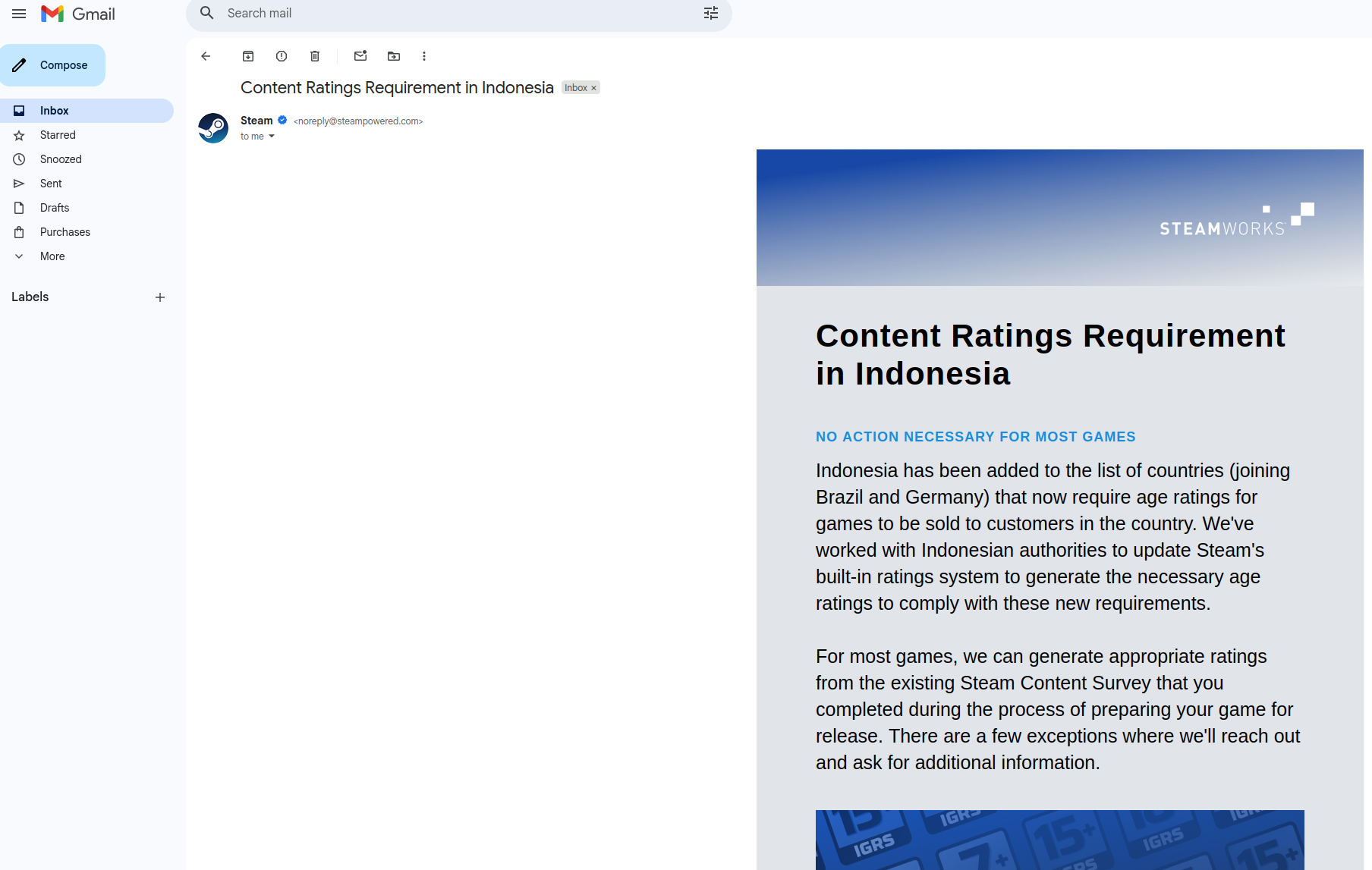Open the Purchases category
Screen dimensions: 1372x870
click(x=87, y=232)
